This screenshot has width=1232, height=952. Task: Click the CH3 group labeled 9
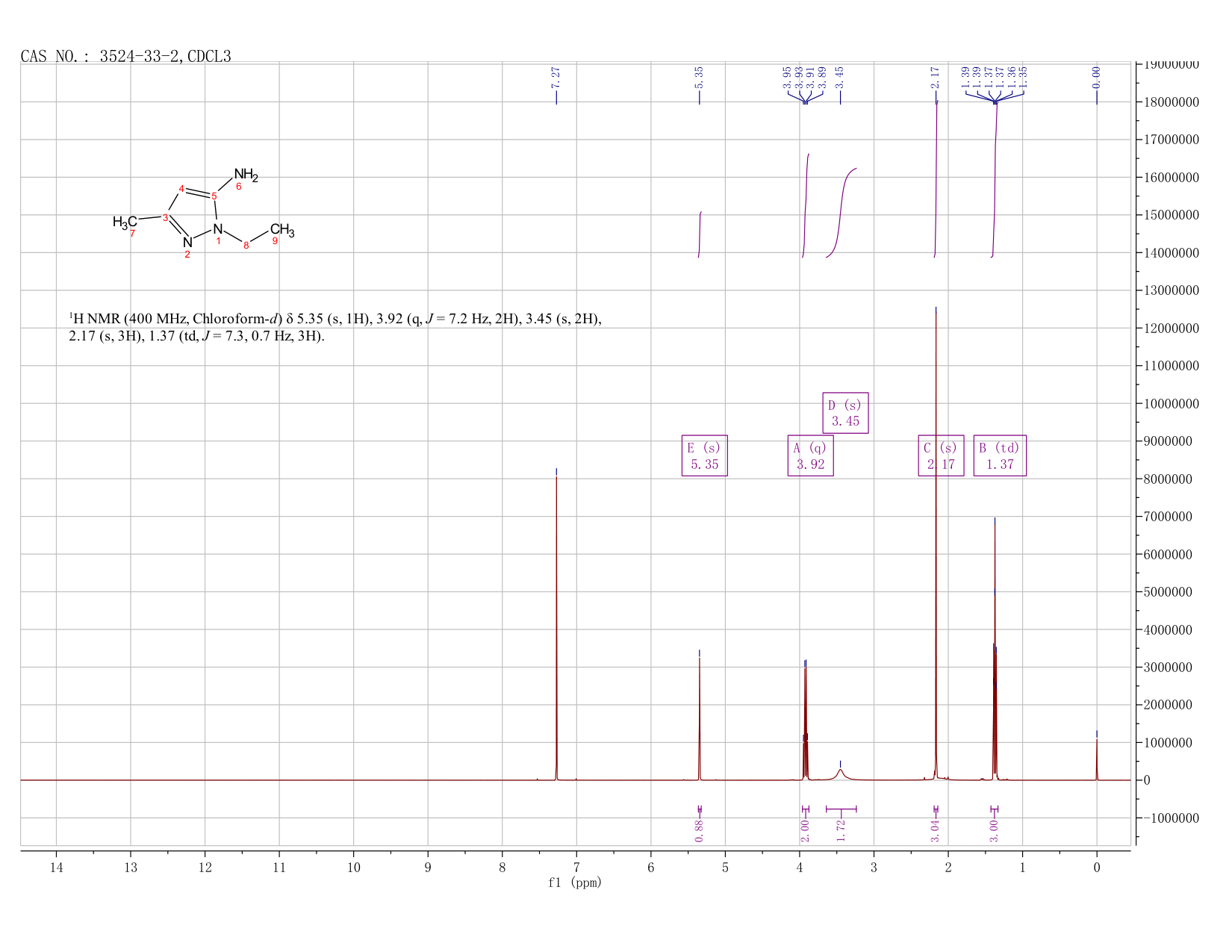coord(282,231)
